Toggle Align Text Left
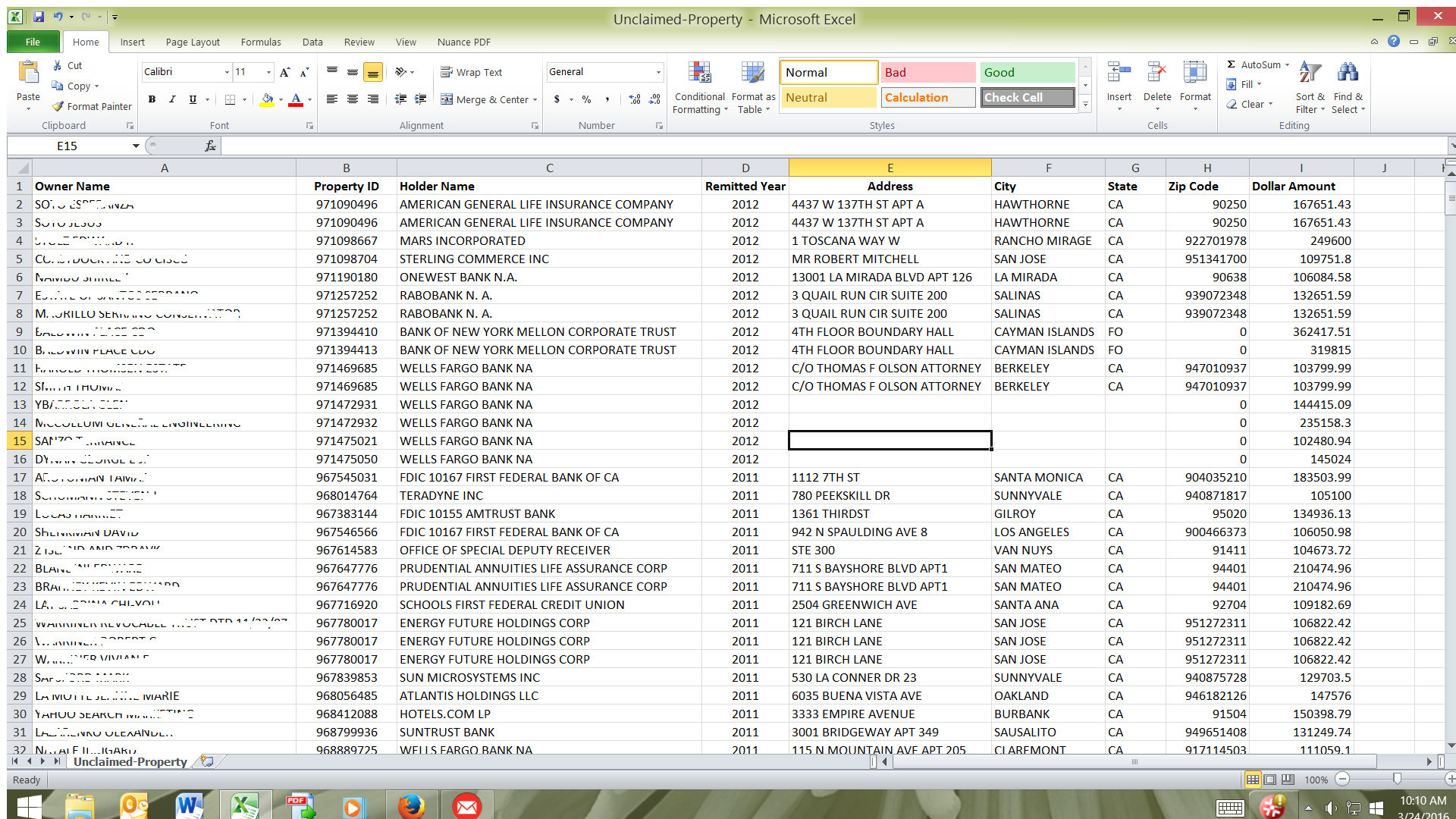The width and height of the screenshot is (1456, 819). pos(331,99)
